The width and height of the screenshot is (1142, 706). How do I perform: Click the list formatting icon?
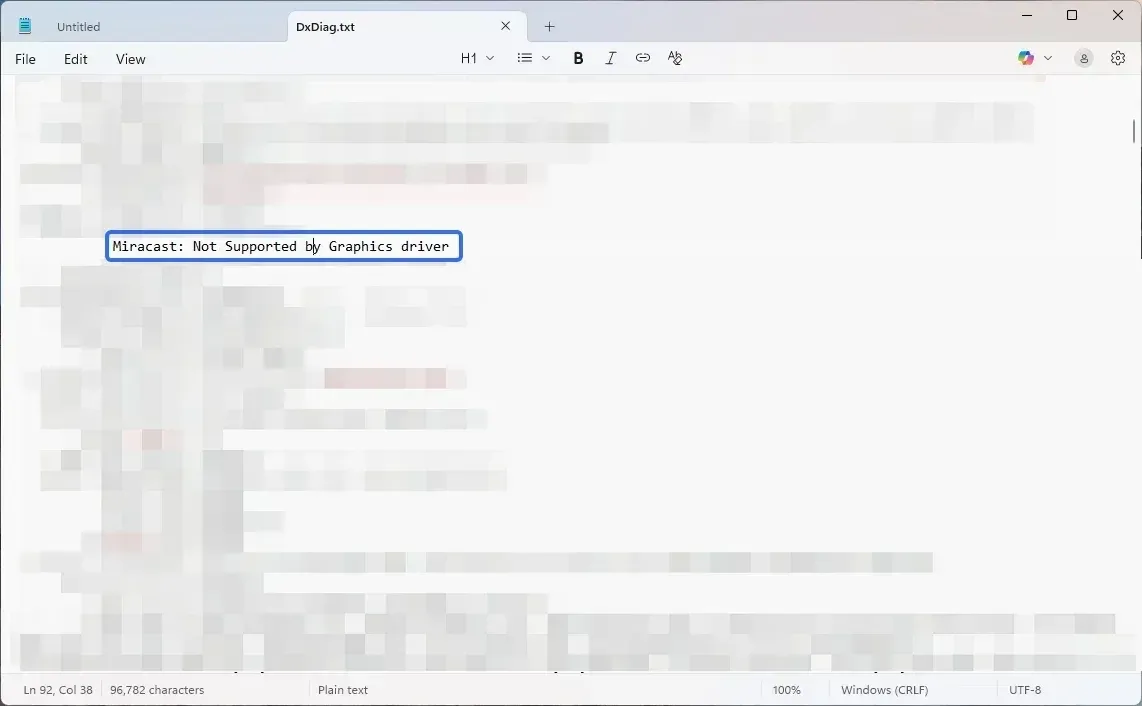(x=524, y=58)
